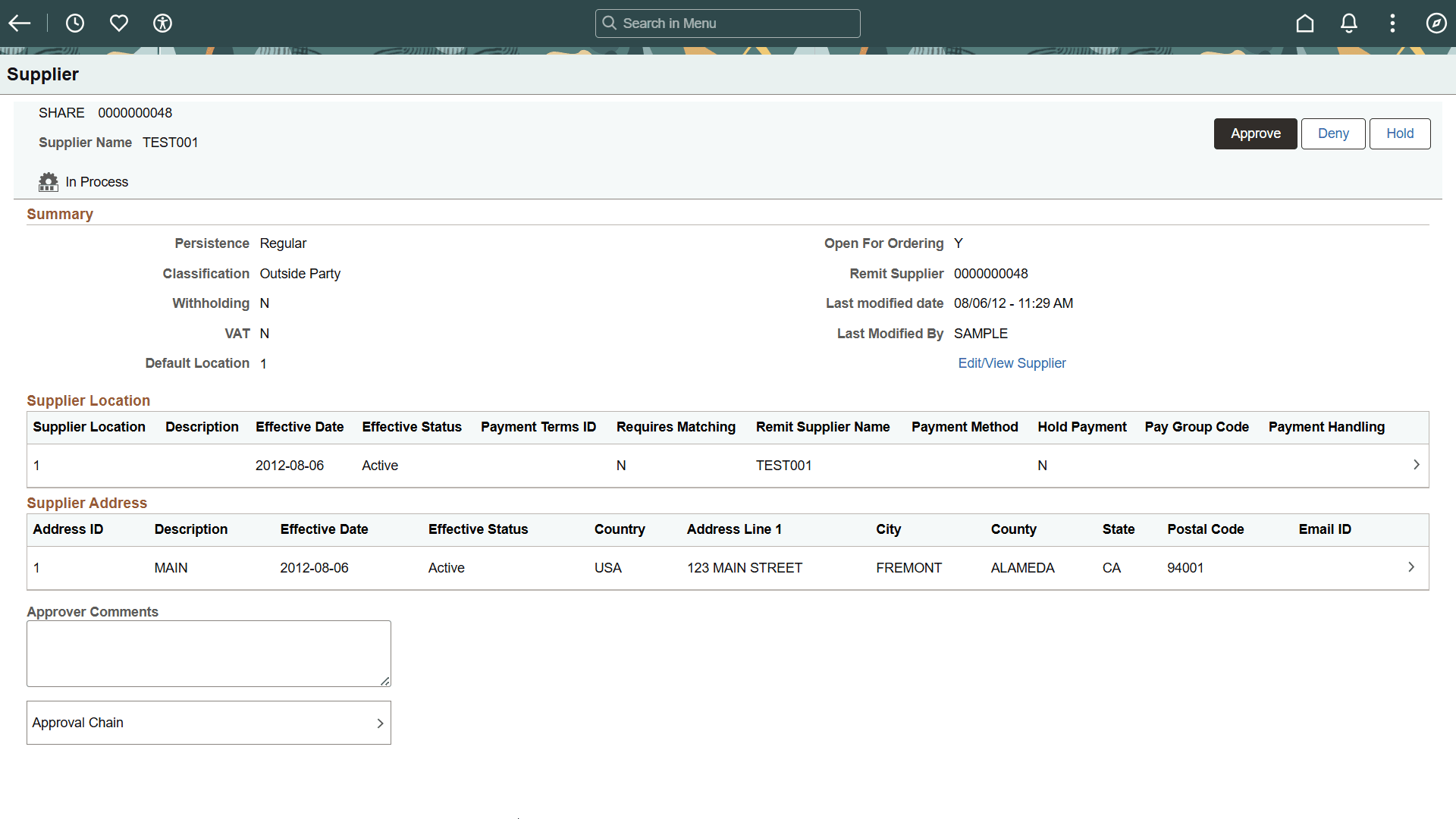This screenshot has height=819, width=1456.
Task: Expand the supplier location row for location 1
Action: (1416, 465)
